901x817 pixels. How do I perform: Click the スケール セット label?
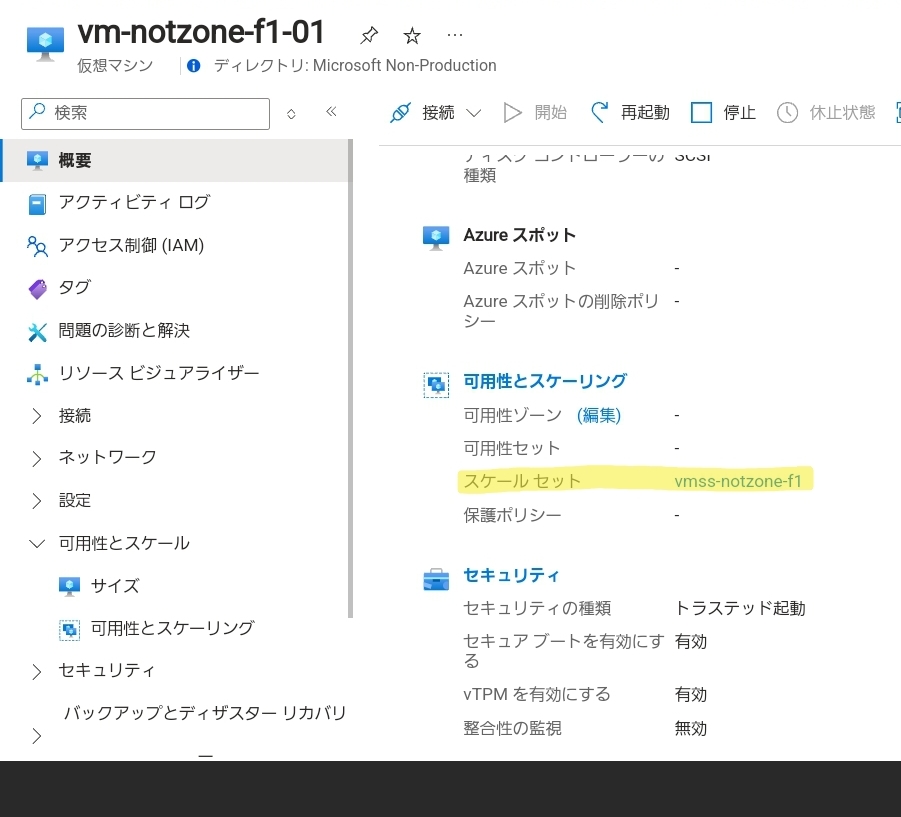(x=522, y=481)
